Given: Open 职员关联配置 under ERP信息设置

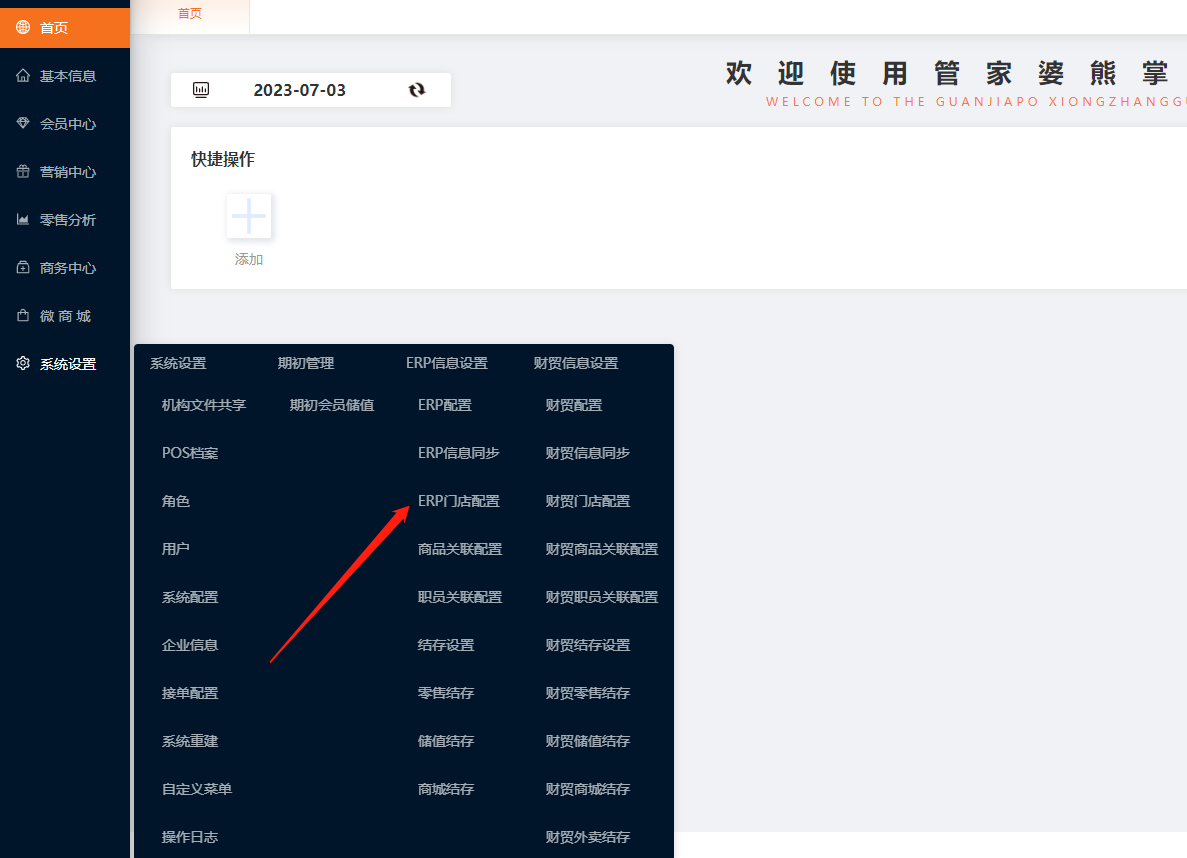Looking at the screenshot, I should [460, 597].
